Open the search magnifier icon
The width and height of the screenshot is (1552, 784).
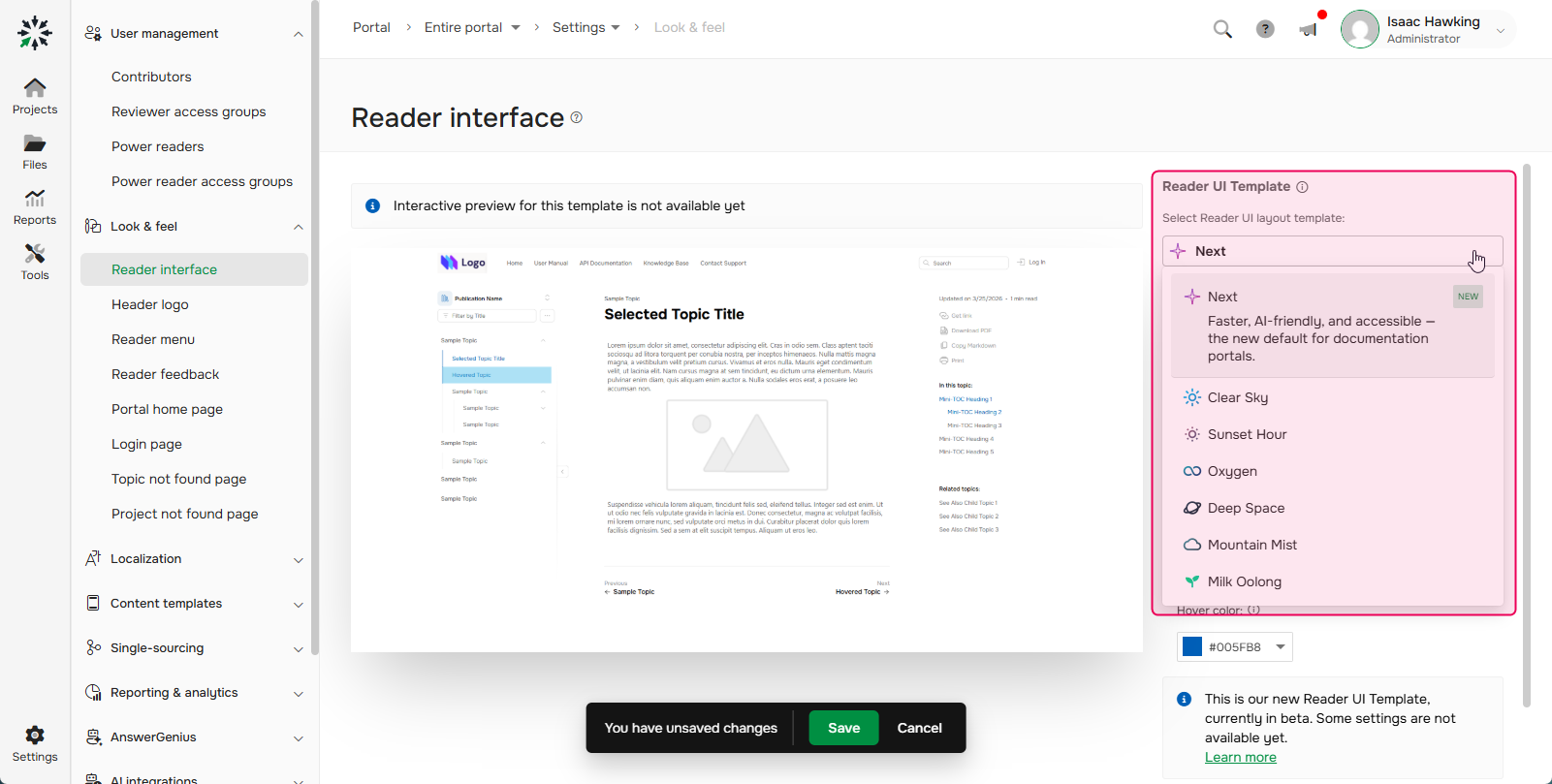(1222, 29)
